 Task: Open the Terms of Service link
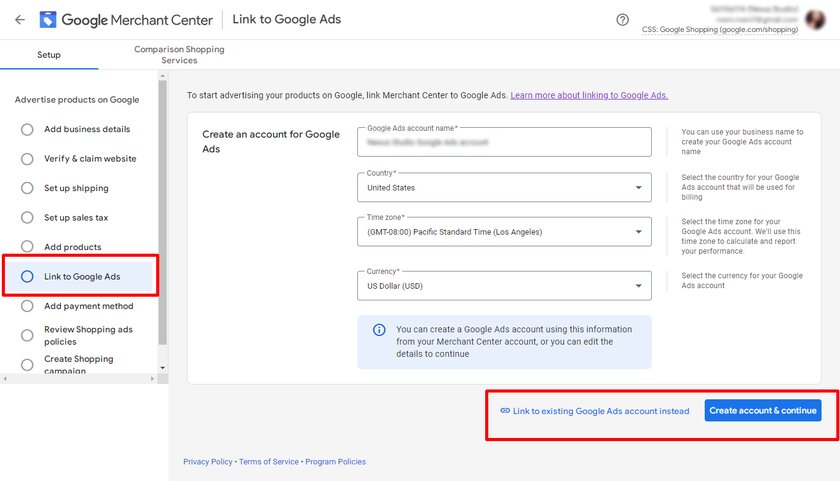click(x=269, y=462)
